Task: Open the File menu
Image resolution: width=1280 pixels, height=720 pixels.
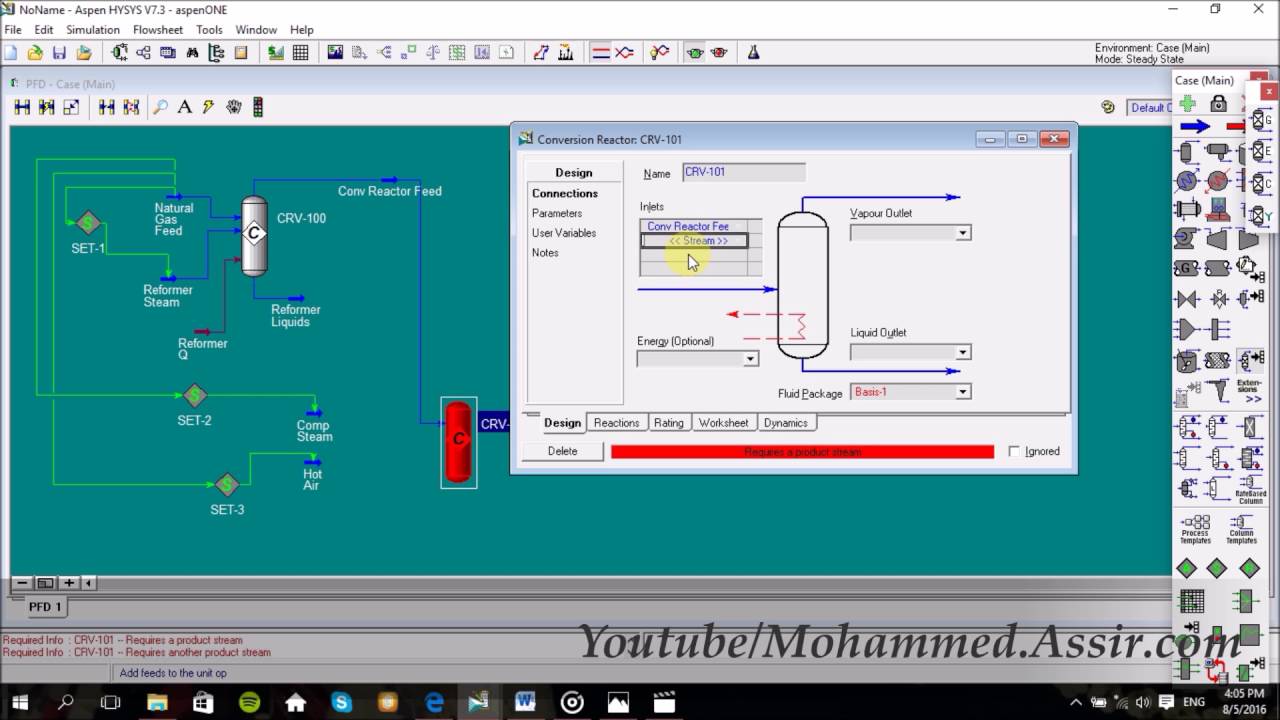Action: [x=13, y=30]
